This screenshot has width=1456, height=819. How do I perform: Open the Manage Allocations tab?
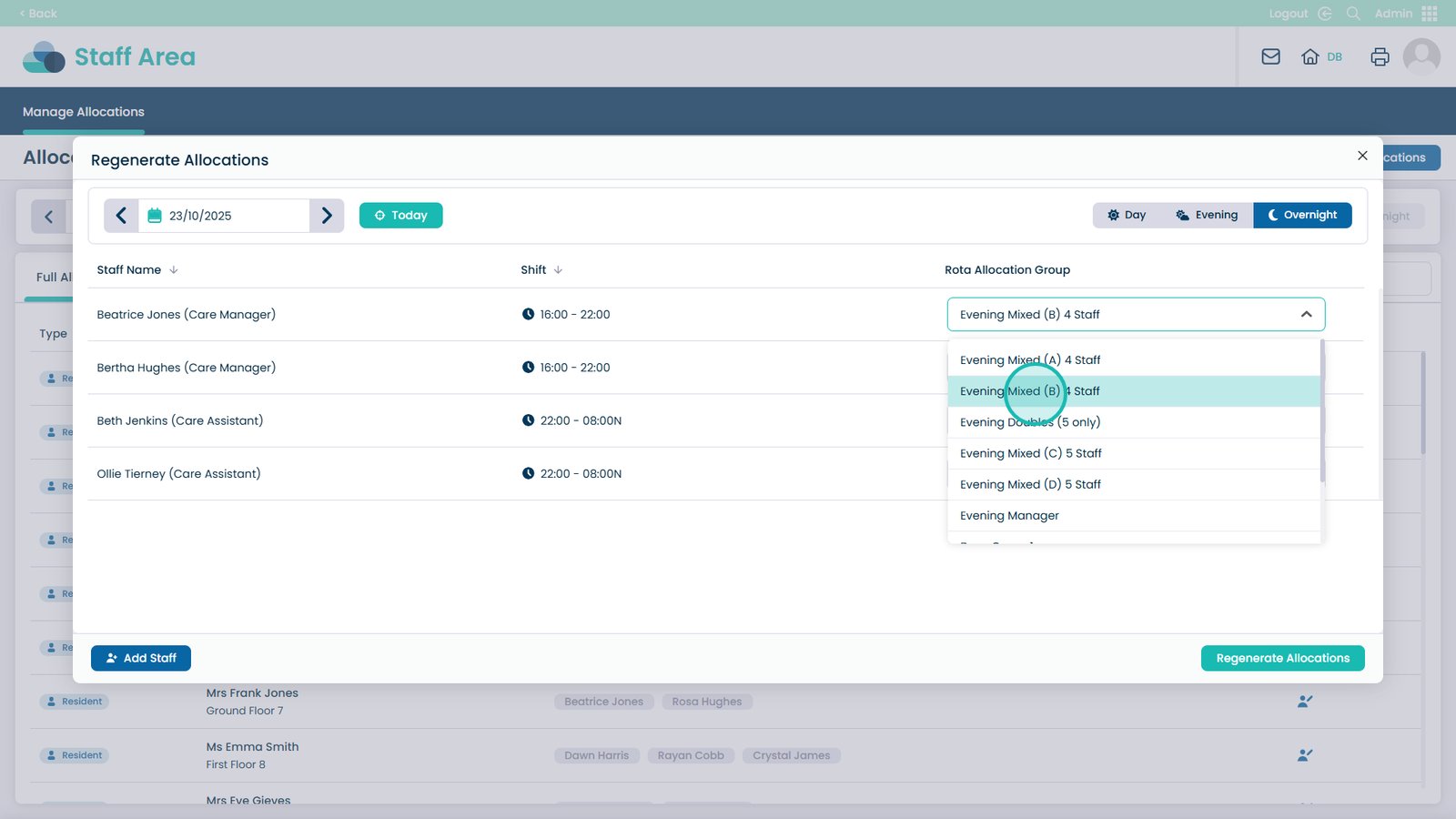pyautogui.click(x=84, y=112)
